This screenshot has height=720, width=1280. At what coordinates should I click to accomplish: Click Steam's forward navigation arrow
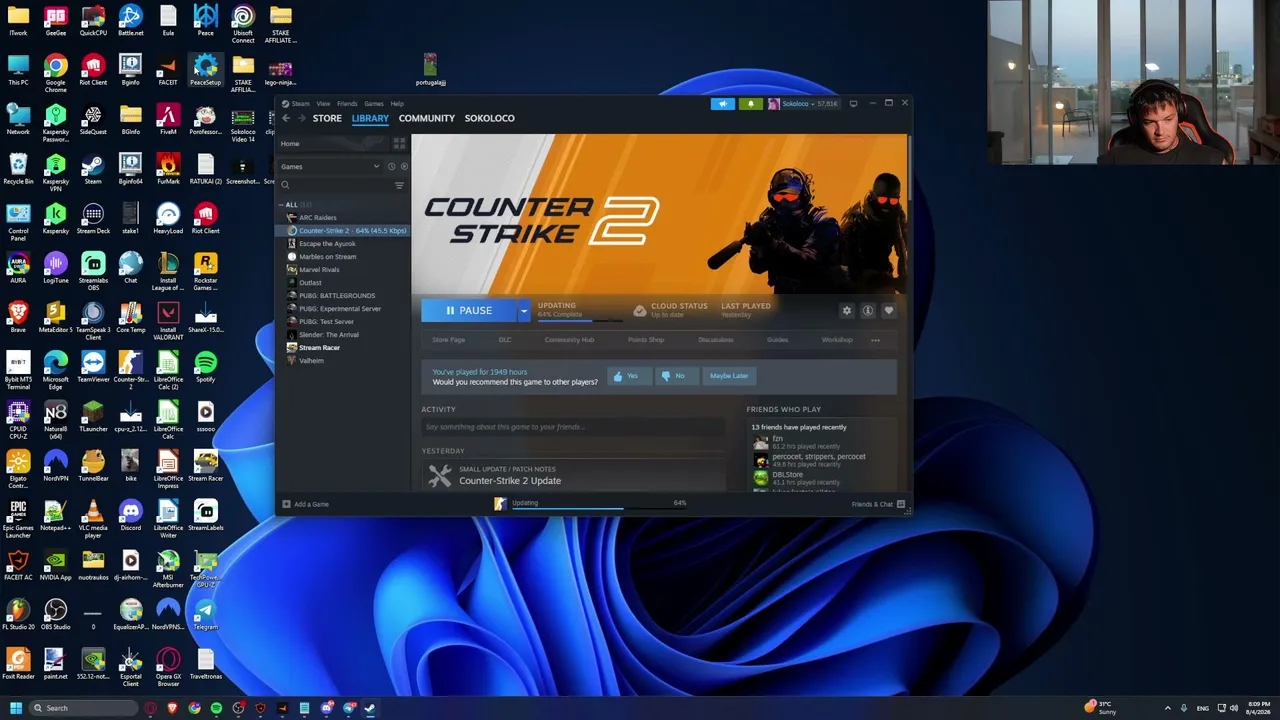pos(301,118)
